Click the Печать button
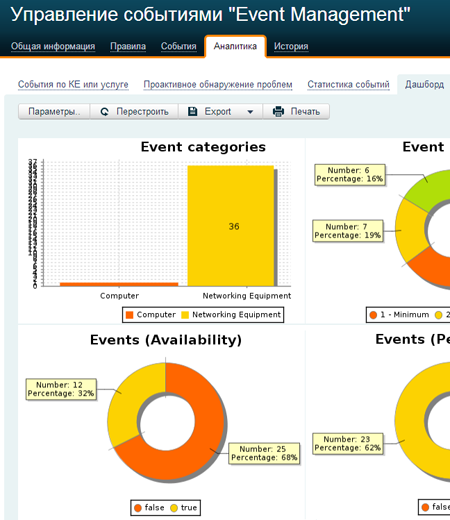The width and height of the screenshot is (450, 520). tap(296, 111)
